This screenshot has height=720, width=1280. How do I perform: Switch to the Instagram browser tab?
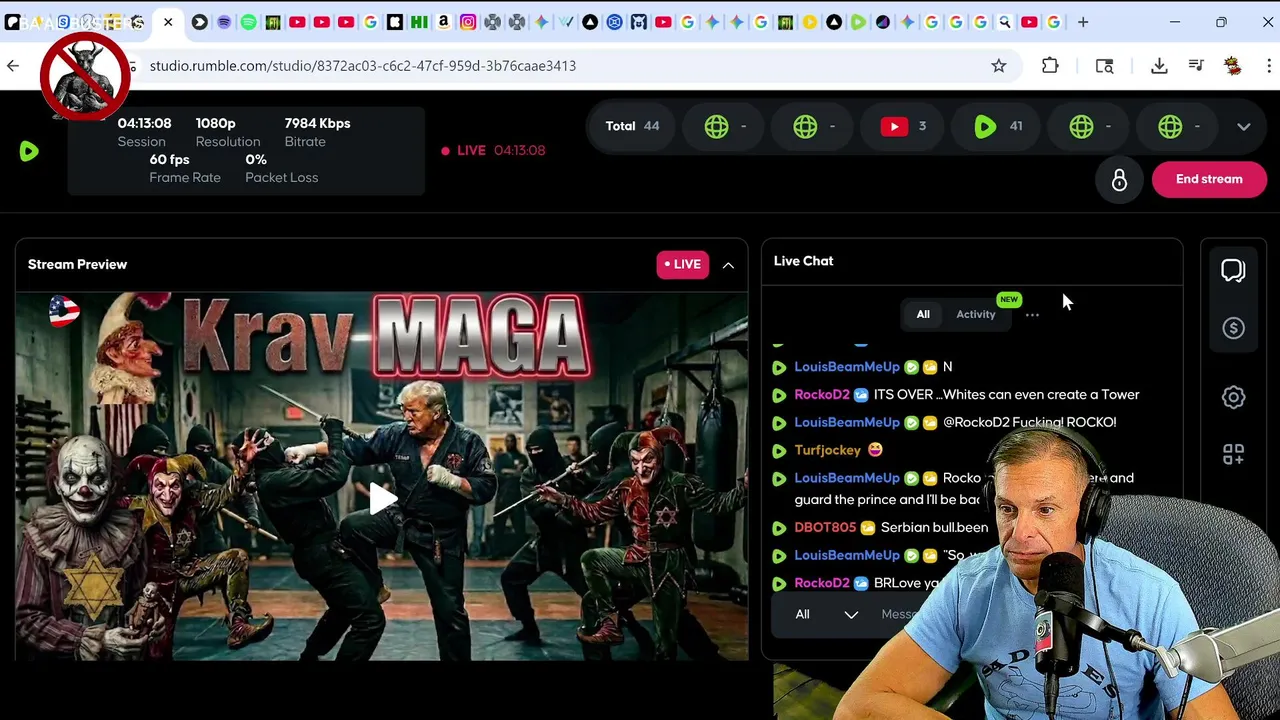[468, 22]
